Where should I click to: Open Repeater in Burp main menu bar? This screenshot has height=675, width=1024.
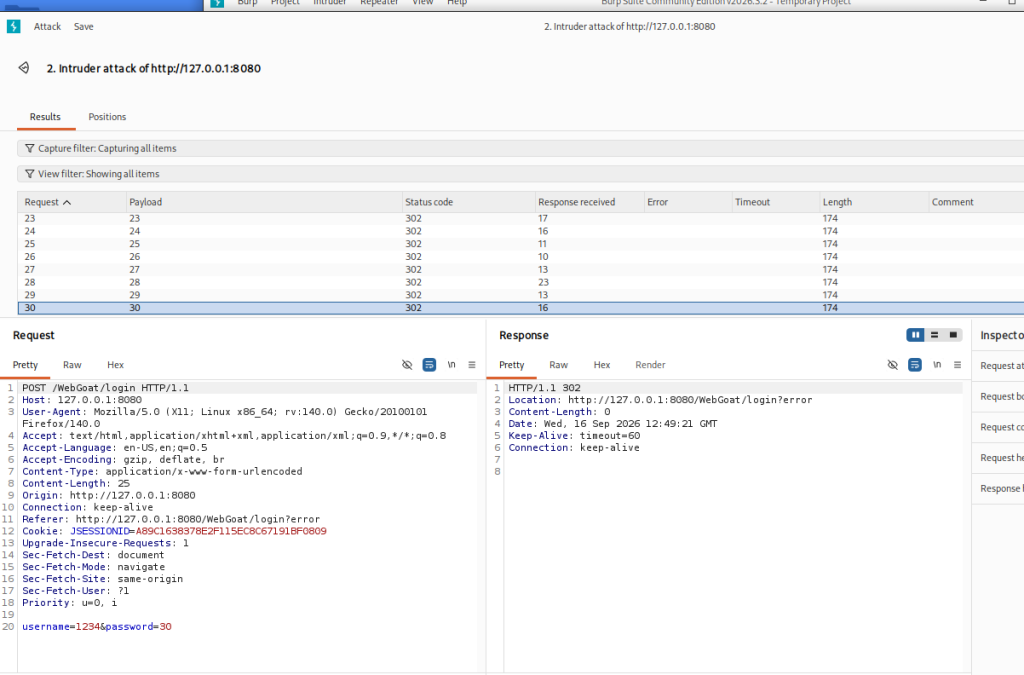pos(379,3)
